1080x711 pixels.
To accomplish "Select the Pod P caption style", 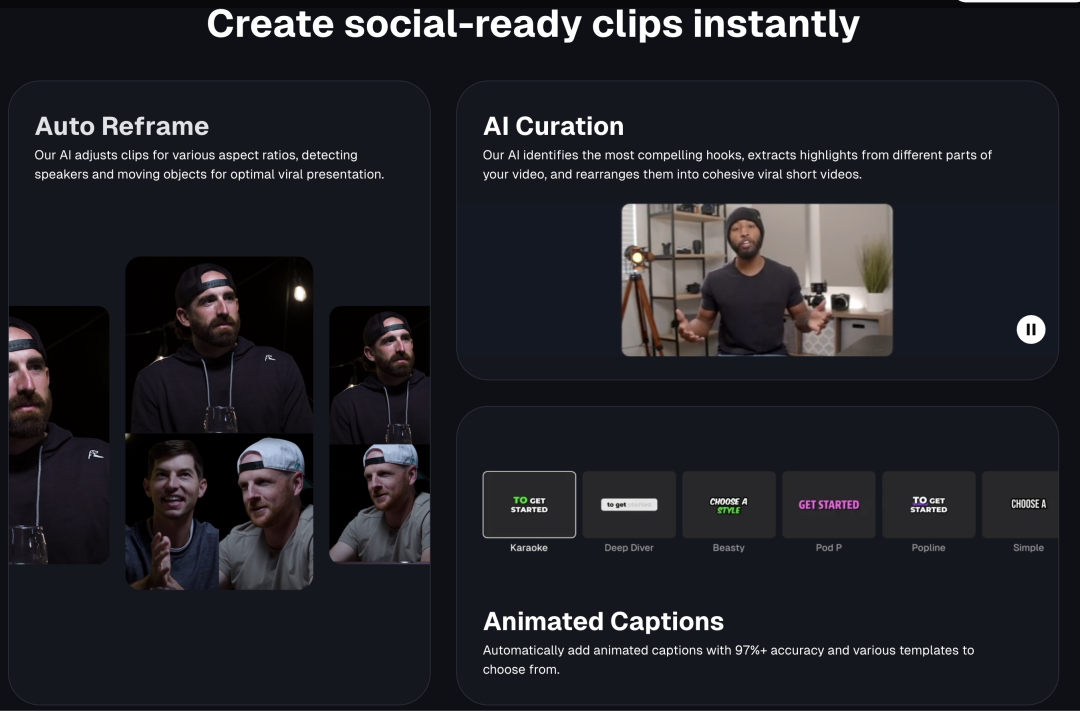I will click(829, 505).
